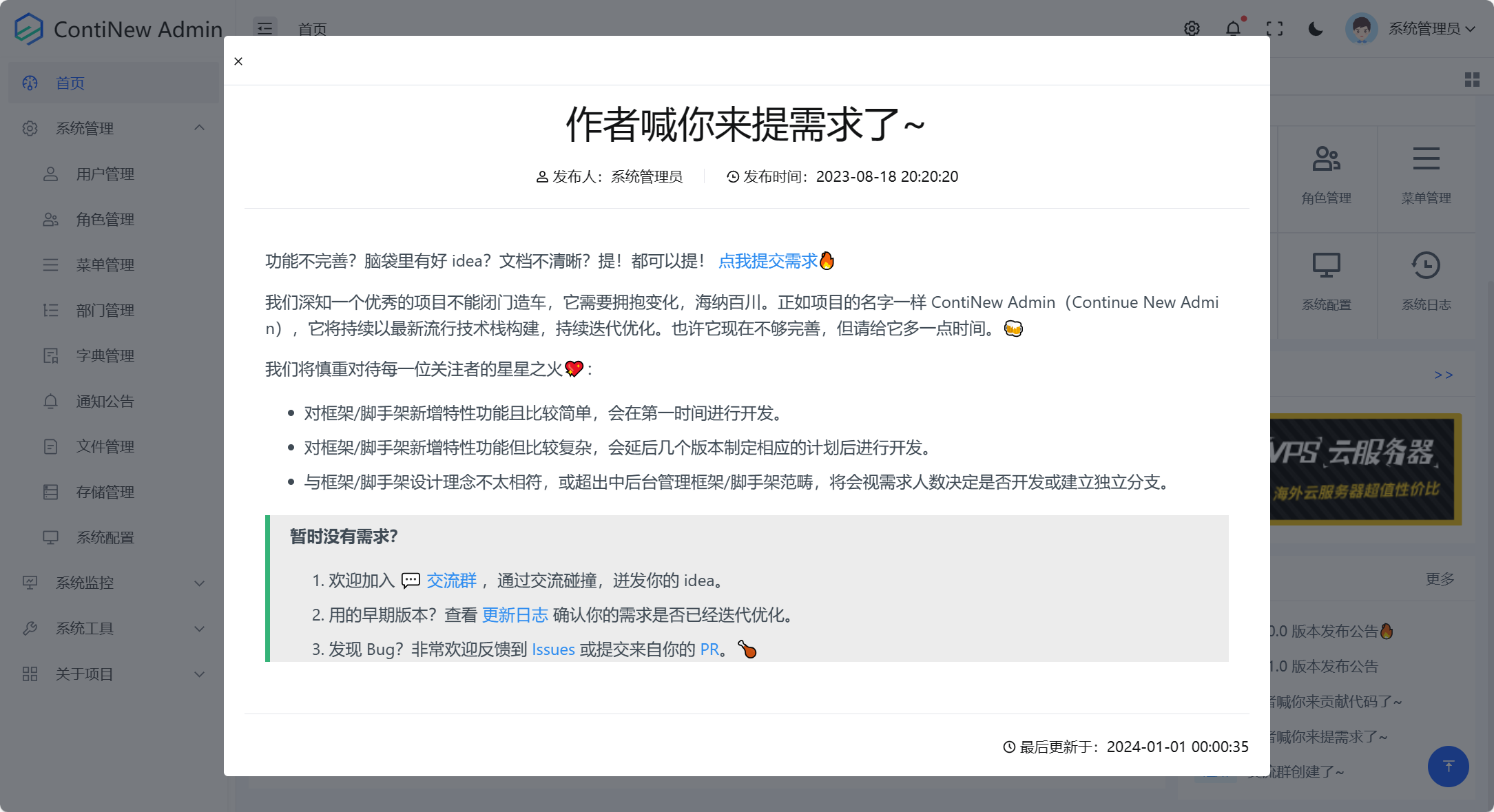1494x812 pixels.
Task: Click the back-to-top floating button
Action: [x=1449, y=767]
